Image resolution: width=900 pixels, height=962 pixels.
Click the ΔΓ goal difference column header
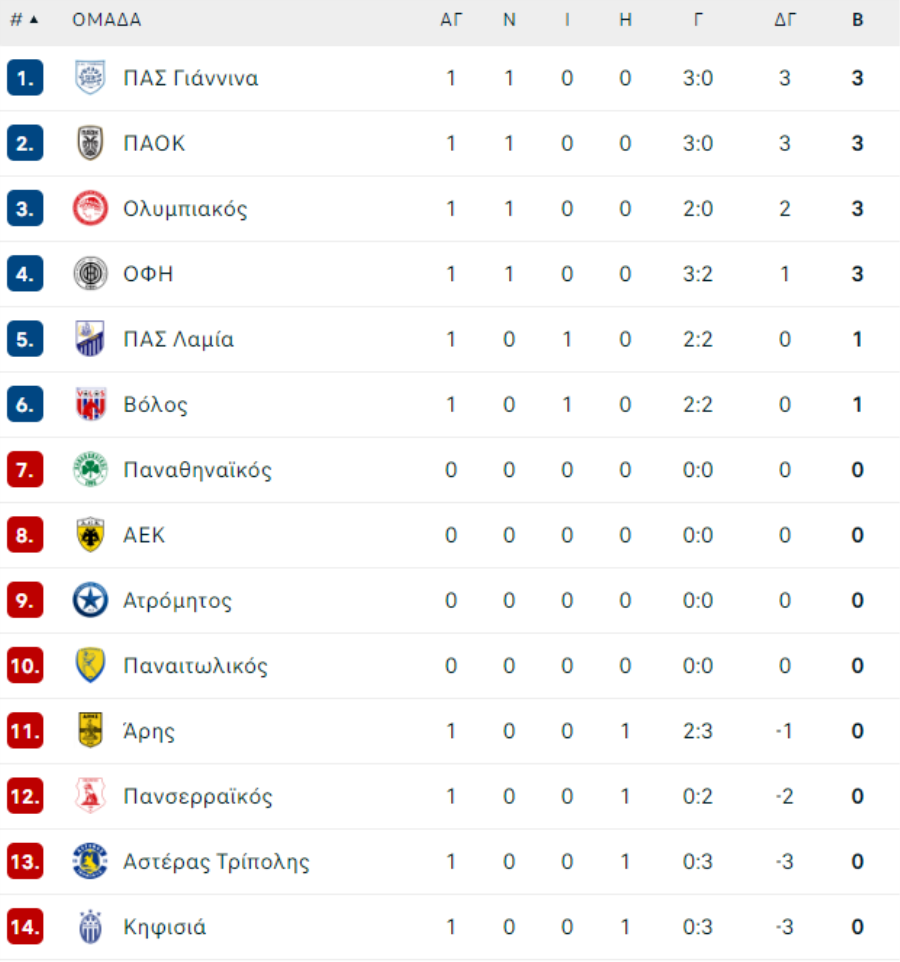pyautogui.click(x=785, y=20)
